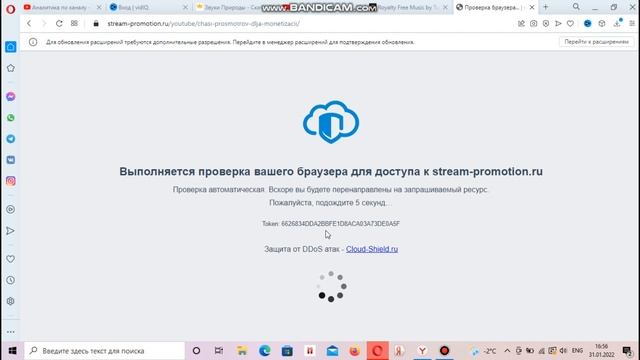Close the YouTube Analytics tab
640x360 pixels.
[99, 7]
